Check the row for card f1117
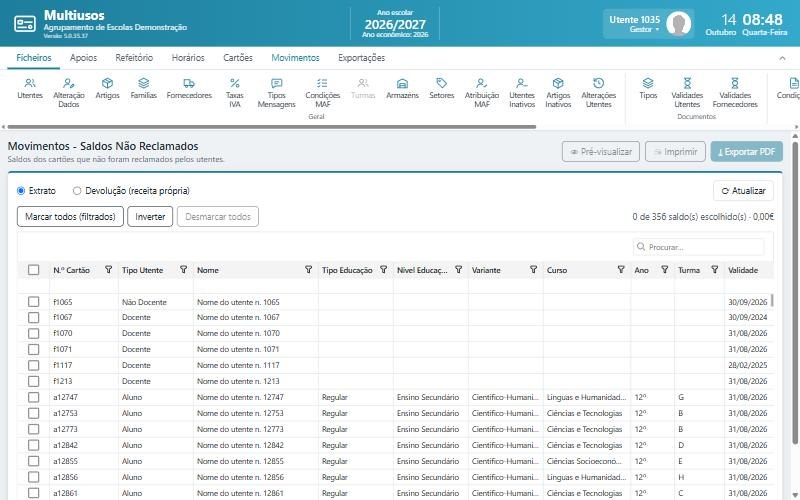Screen dimensions: 800x500 pos(34,365)
